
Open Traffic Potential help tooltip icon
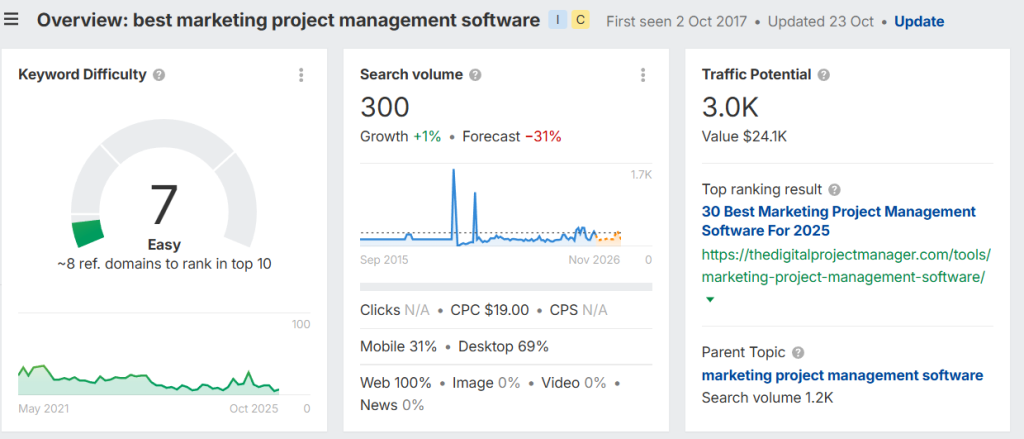[x=824, y=75]
